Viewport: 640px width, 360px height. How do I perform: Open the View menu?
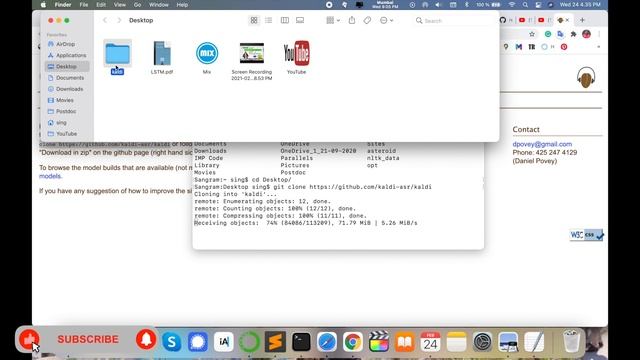120,5
